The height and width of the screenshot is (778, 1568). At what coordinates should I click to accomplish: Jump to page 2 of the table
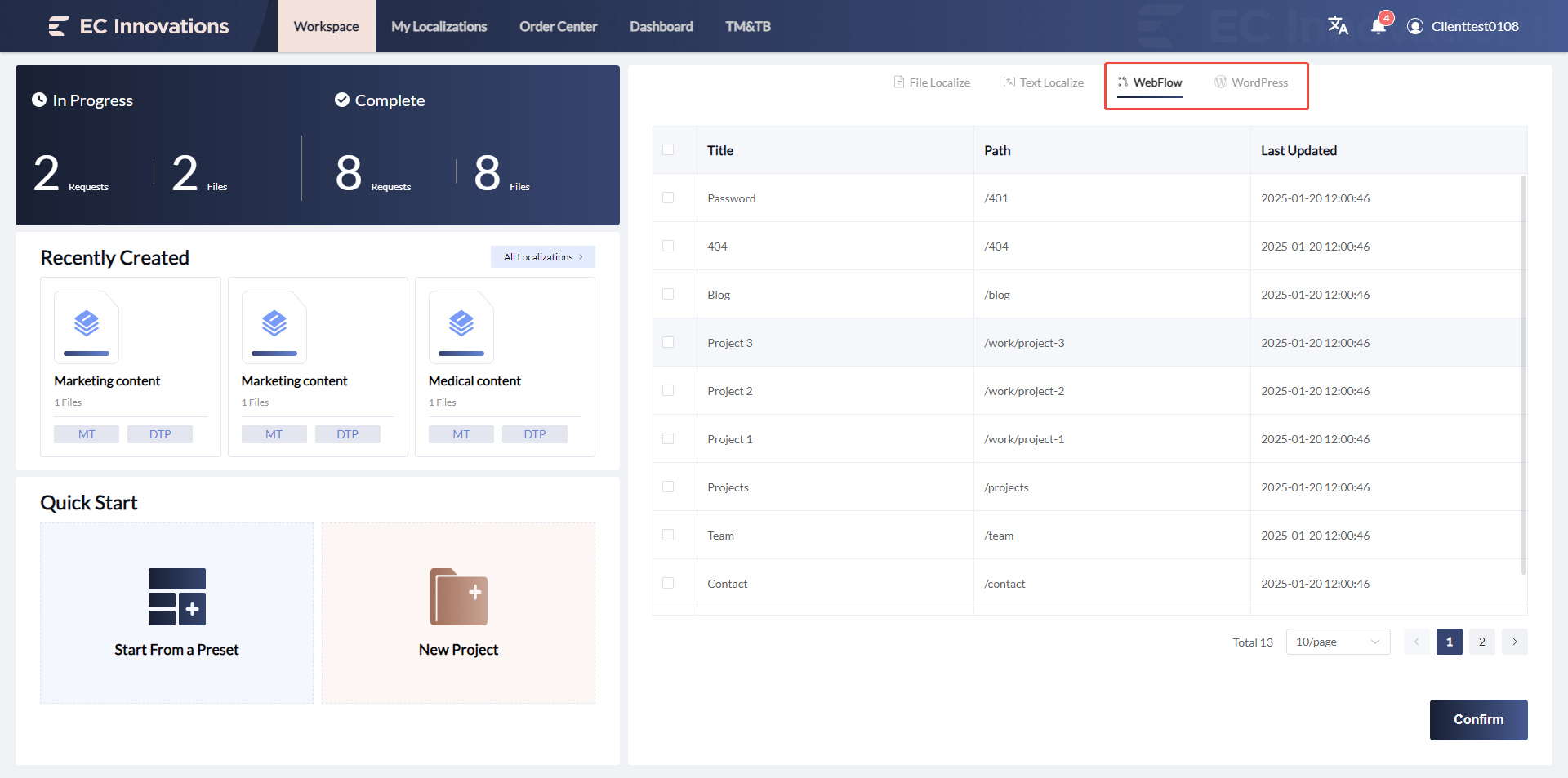click(x=1481, y=642)
